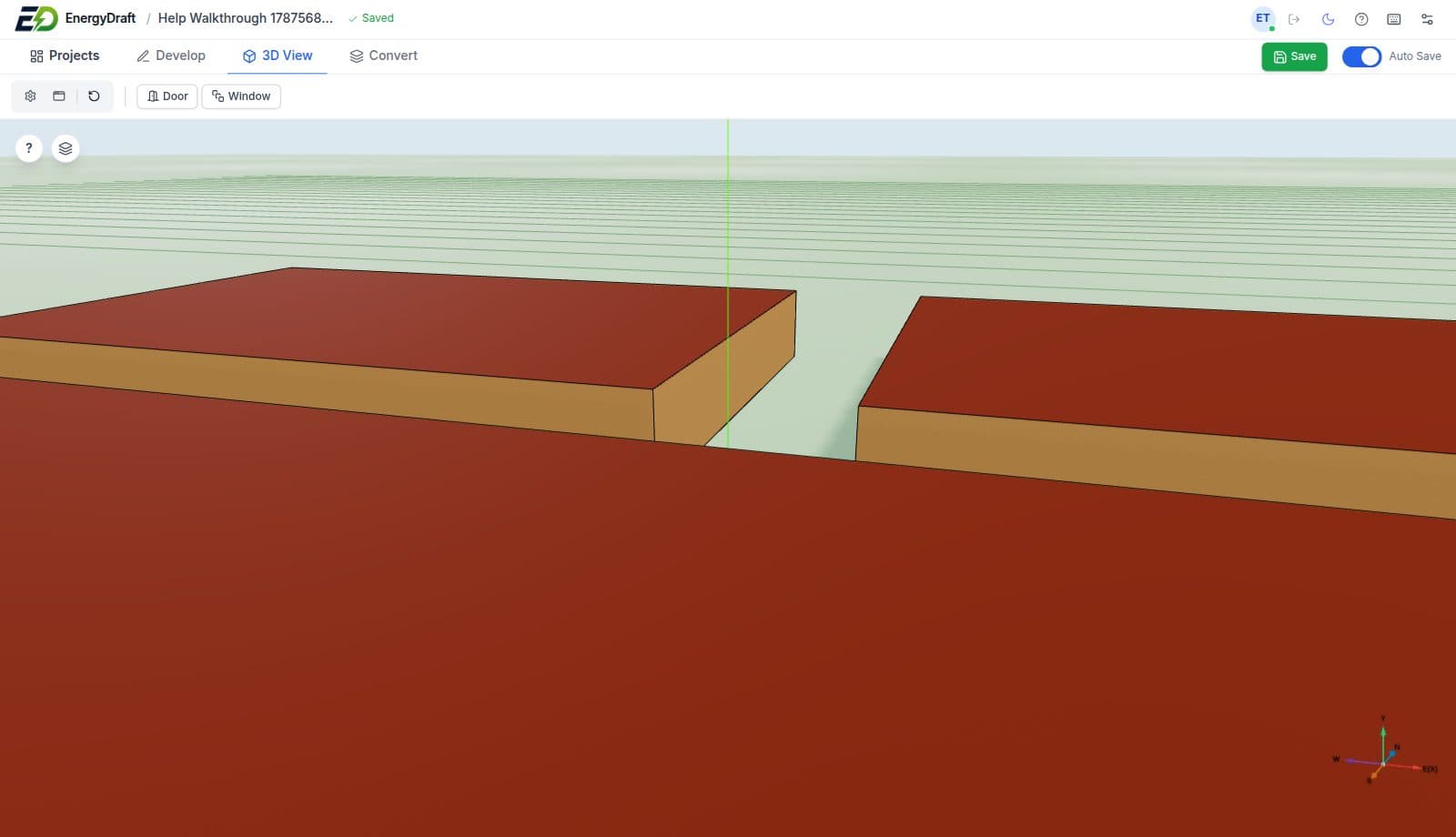Open 3D view settings gear icon
1456x837 pixels.
(30, 96)
